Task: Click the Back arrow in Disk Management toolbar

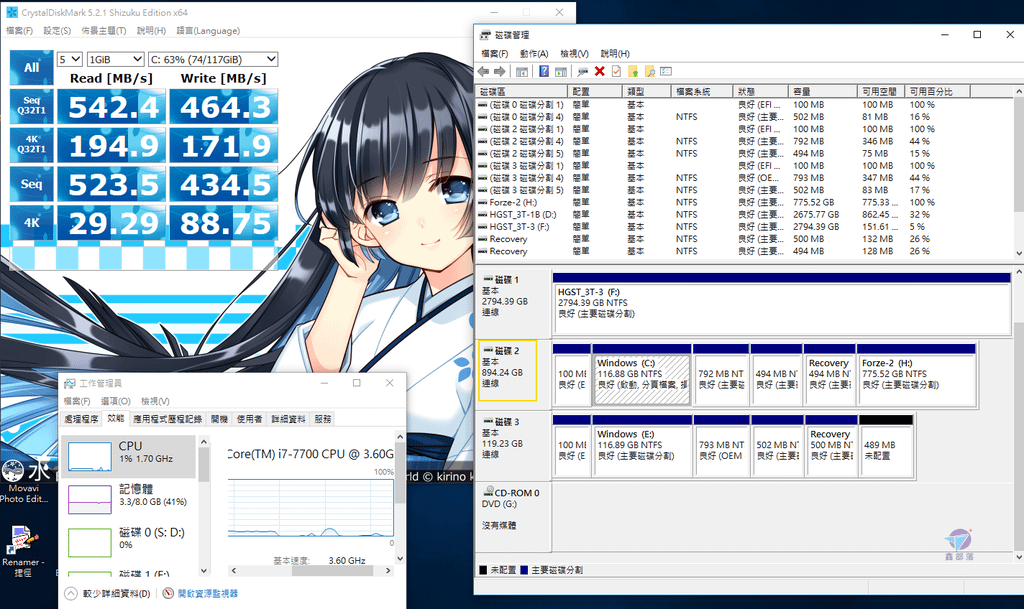Action: 483,71
